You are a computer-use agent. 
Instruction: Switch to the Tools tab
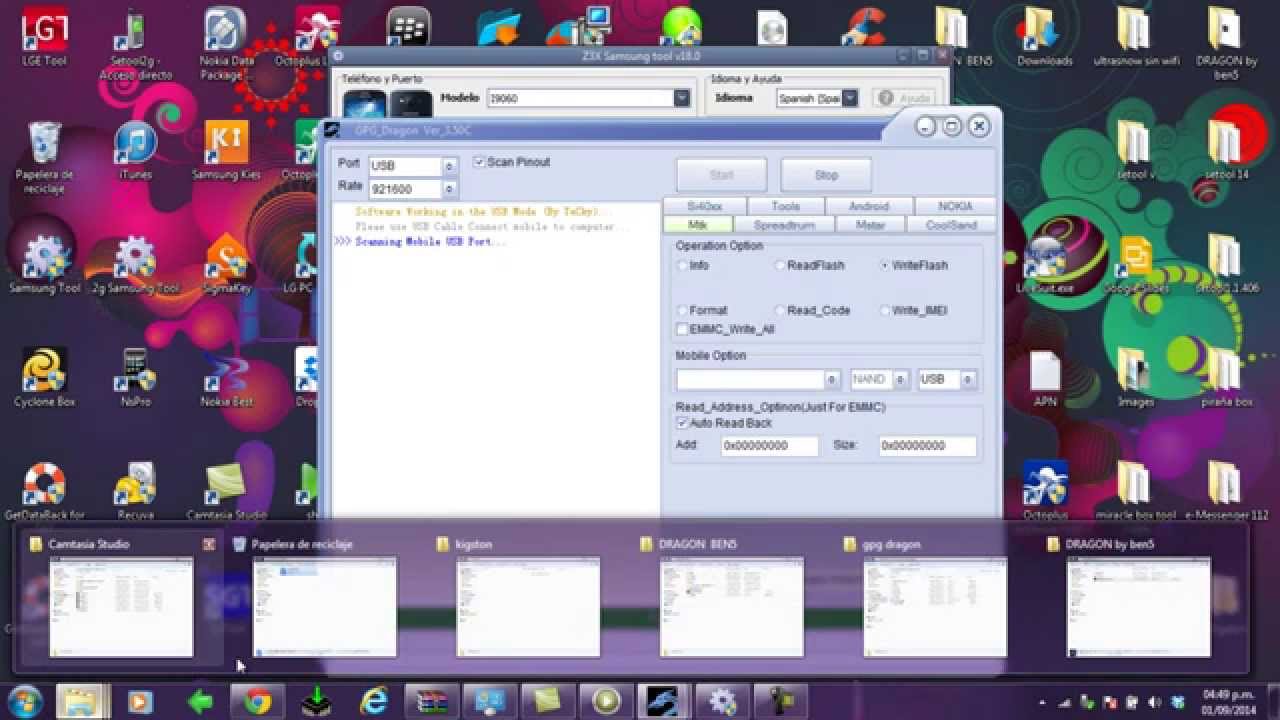[x=786, y=206]
